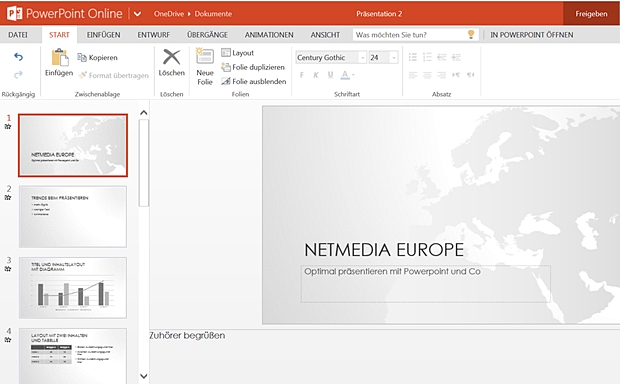Viewport: 620px width, 384px height.
Task: Apply the font color A swatch
Action: 345,75
